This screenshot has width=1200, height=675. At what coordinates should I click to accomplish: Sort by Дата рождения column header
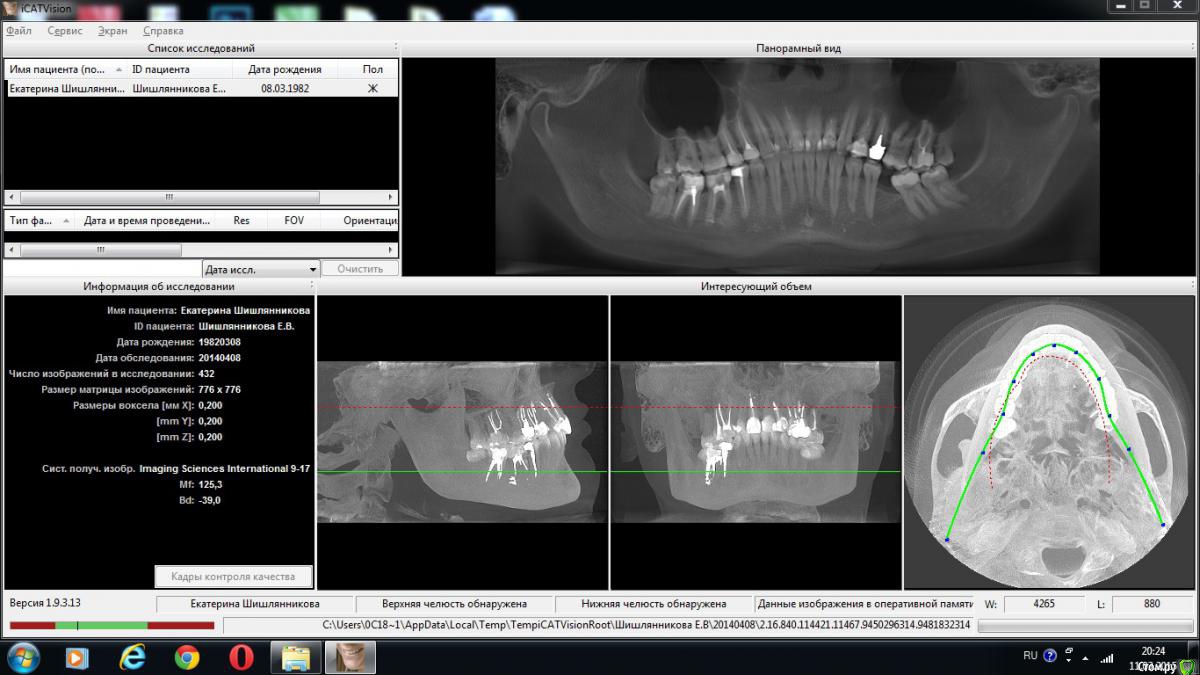point(284,70)
